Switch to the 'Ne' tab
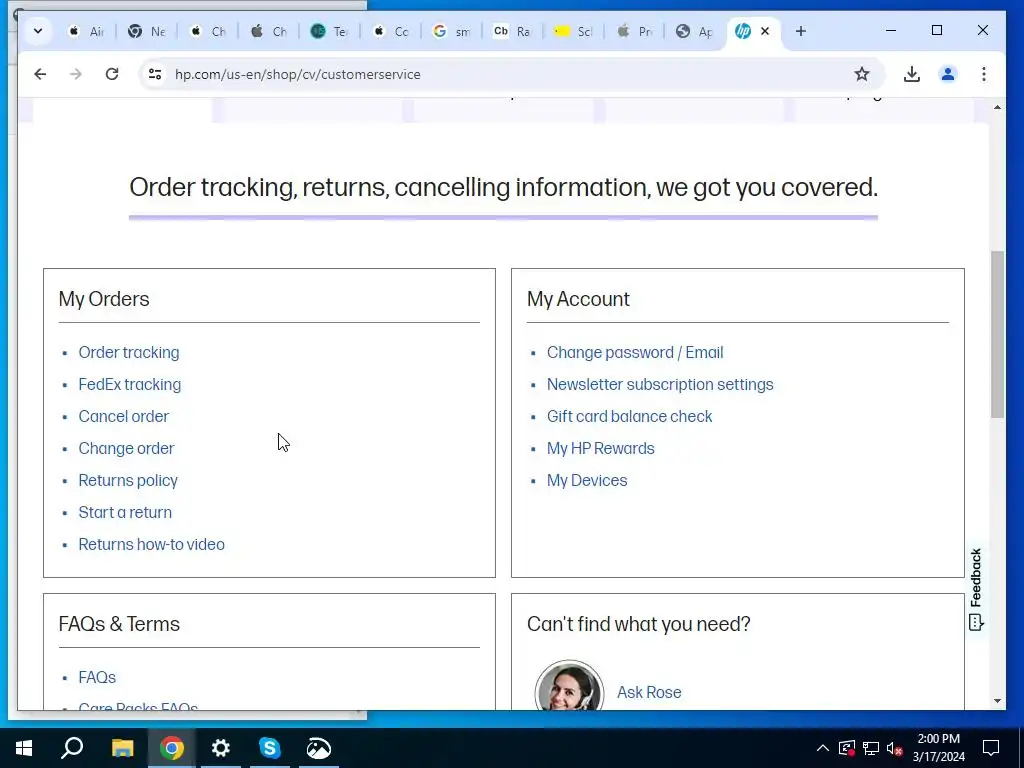This screenshot has width=1024, height=768. (147, 31)
